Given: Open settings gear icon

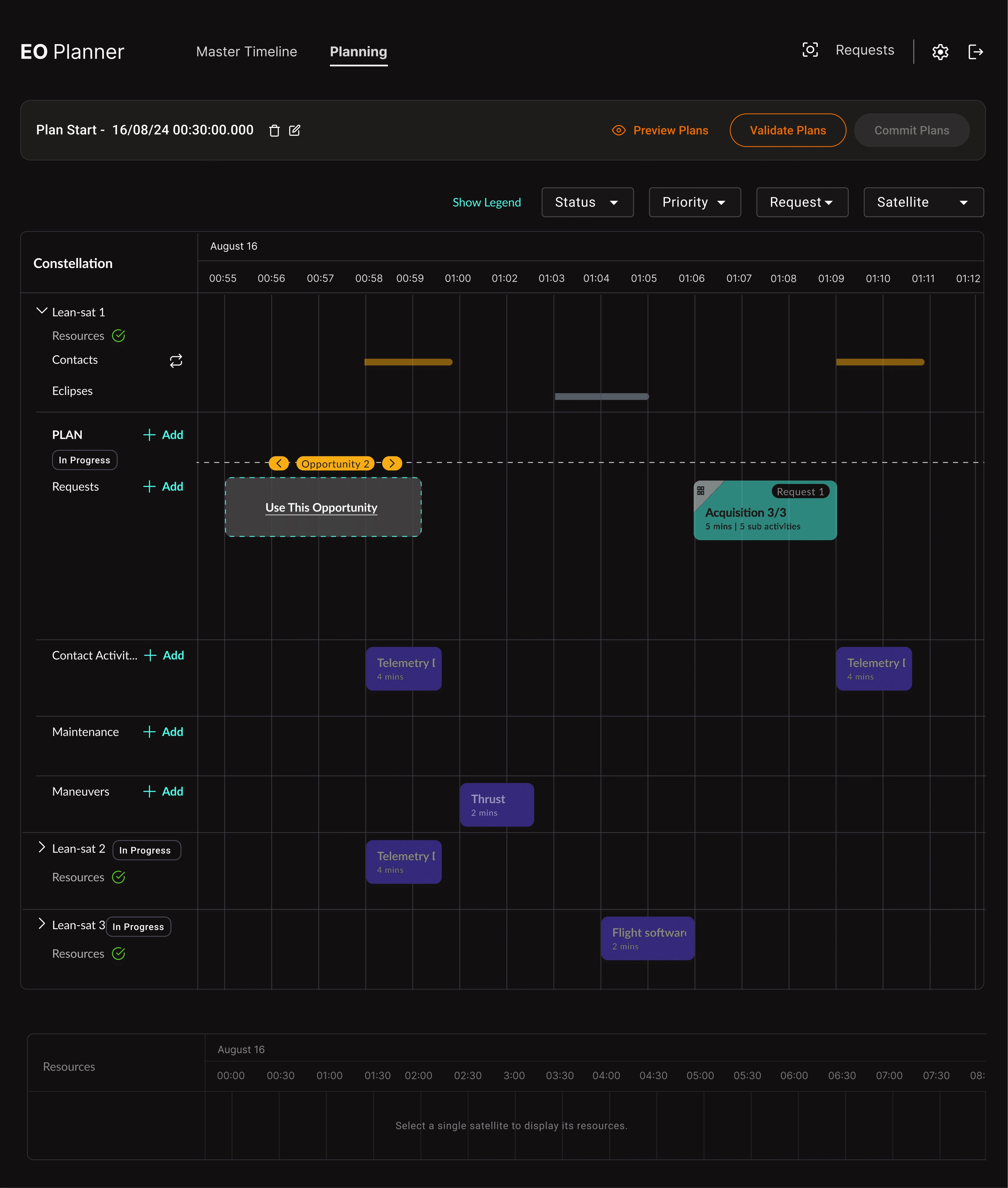Looking at the screenshot, I should click(x=940, y=52).
